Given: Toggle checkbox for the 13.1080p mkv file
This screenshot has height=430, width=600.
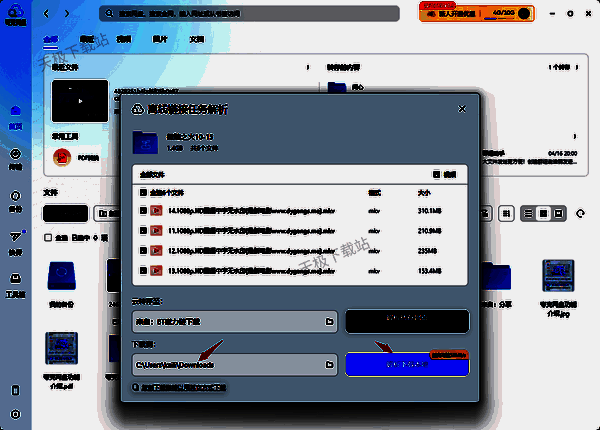Looking at the screenshot, I should point(144,268).
